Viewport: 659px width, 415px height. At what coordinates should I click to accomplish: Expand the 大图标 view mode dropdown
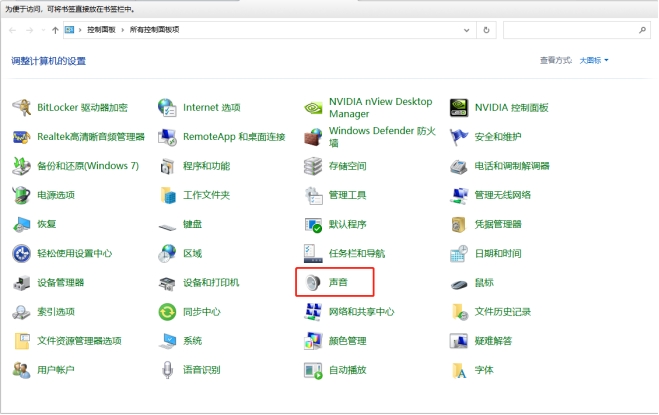point(594,60)
